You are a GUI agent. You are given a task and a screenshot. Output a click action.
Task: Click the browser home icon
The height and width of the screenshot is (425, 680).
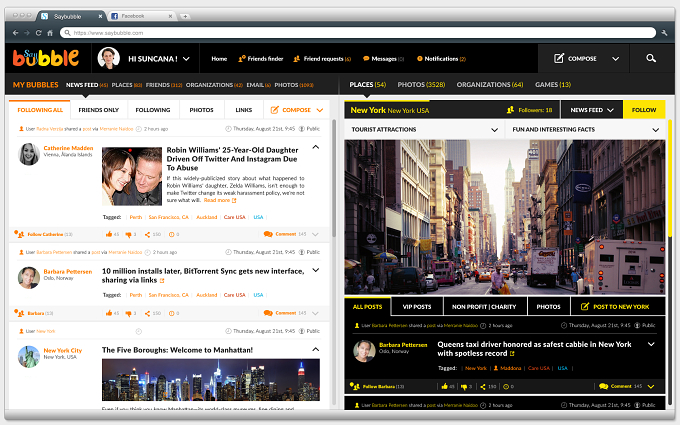coord(50,33)
